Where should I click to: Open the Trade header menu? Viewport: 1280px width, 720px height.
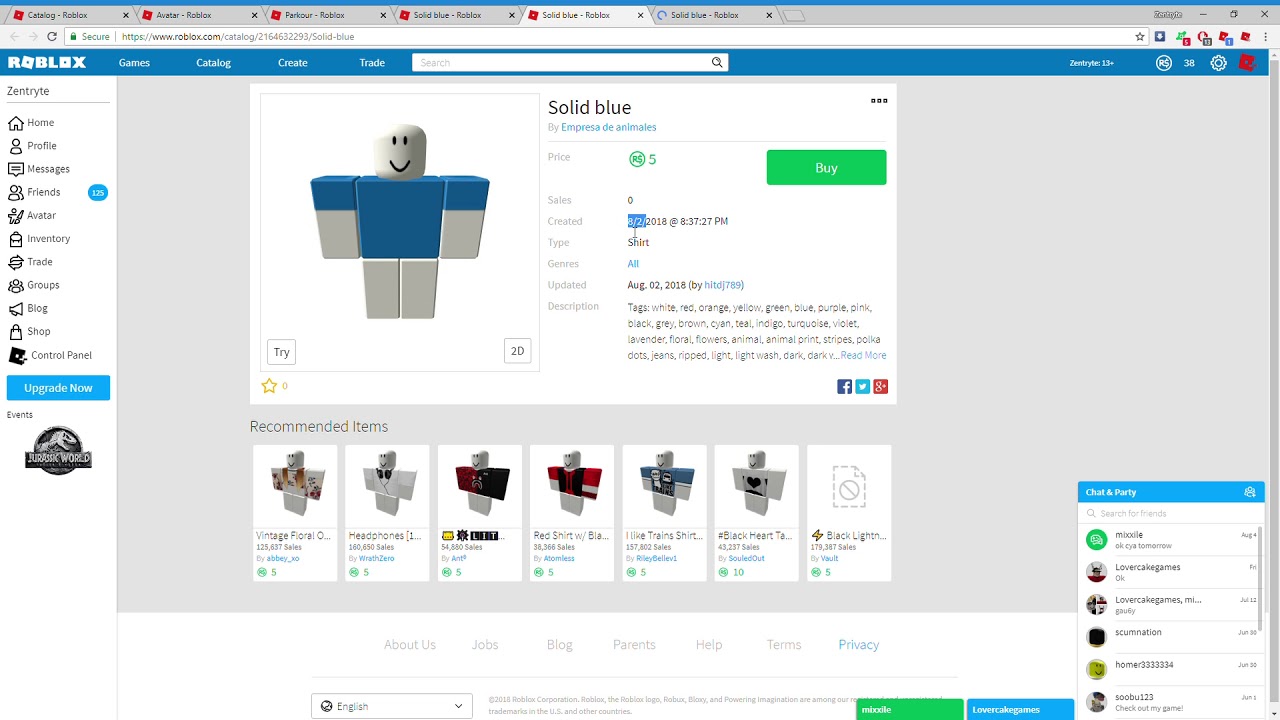[372, 62]
